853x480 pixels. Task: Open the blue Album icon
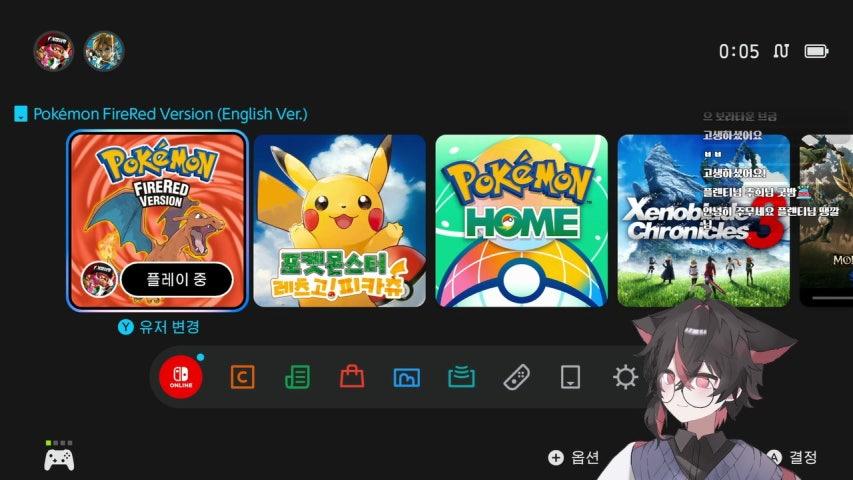point(406,377)
